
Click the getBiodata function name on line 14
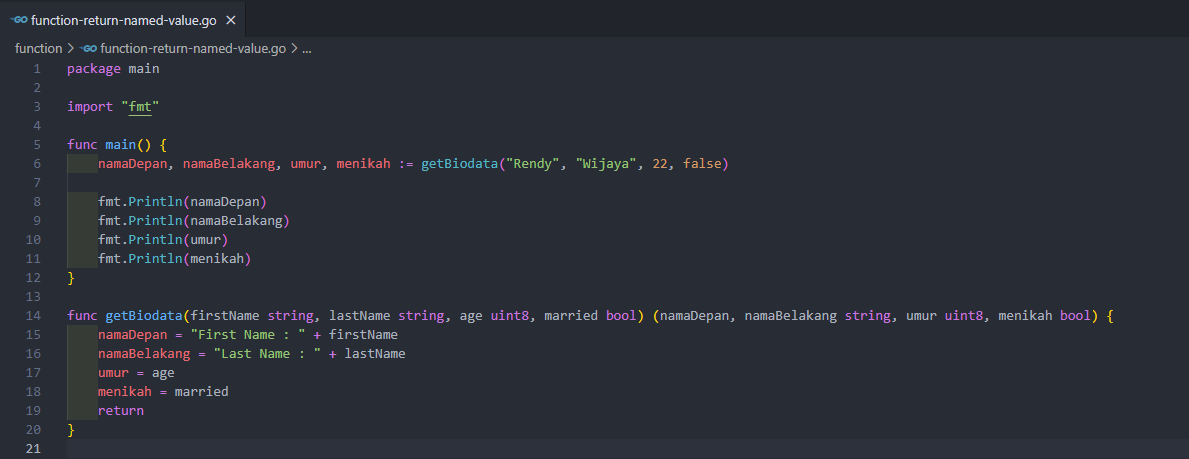click(x=144, y=316)
